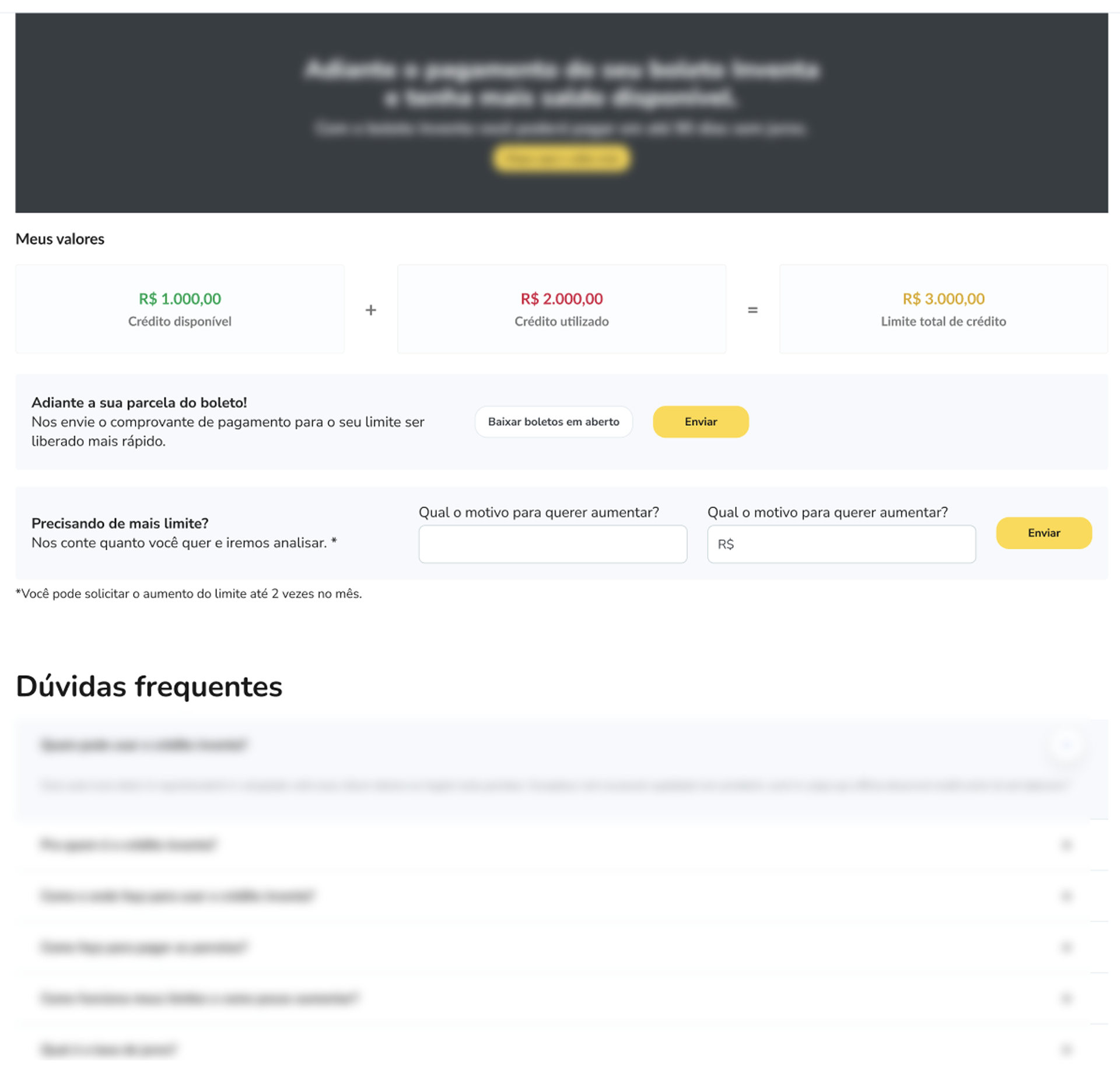Viewport: 1120px width, 1073px height.
Task: Expand the last visible FAQ via its plus icon
Action: (x=1066, y=1050)
